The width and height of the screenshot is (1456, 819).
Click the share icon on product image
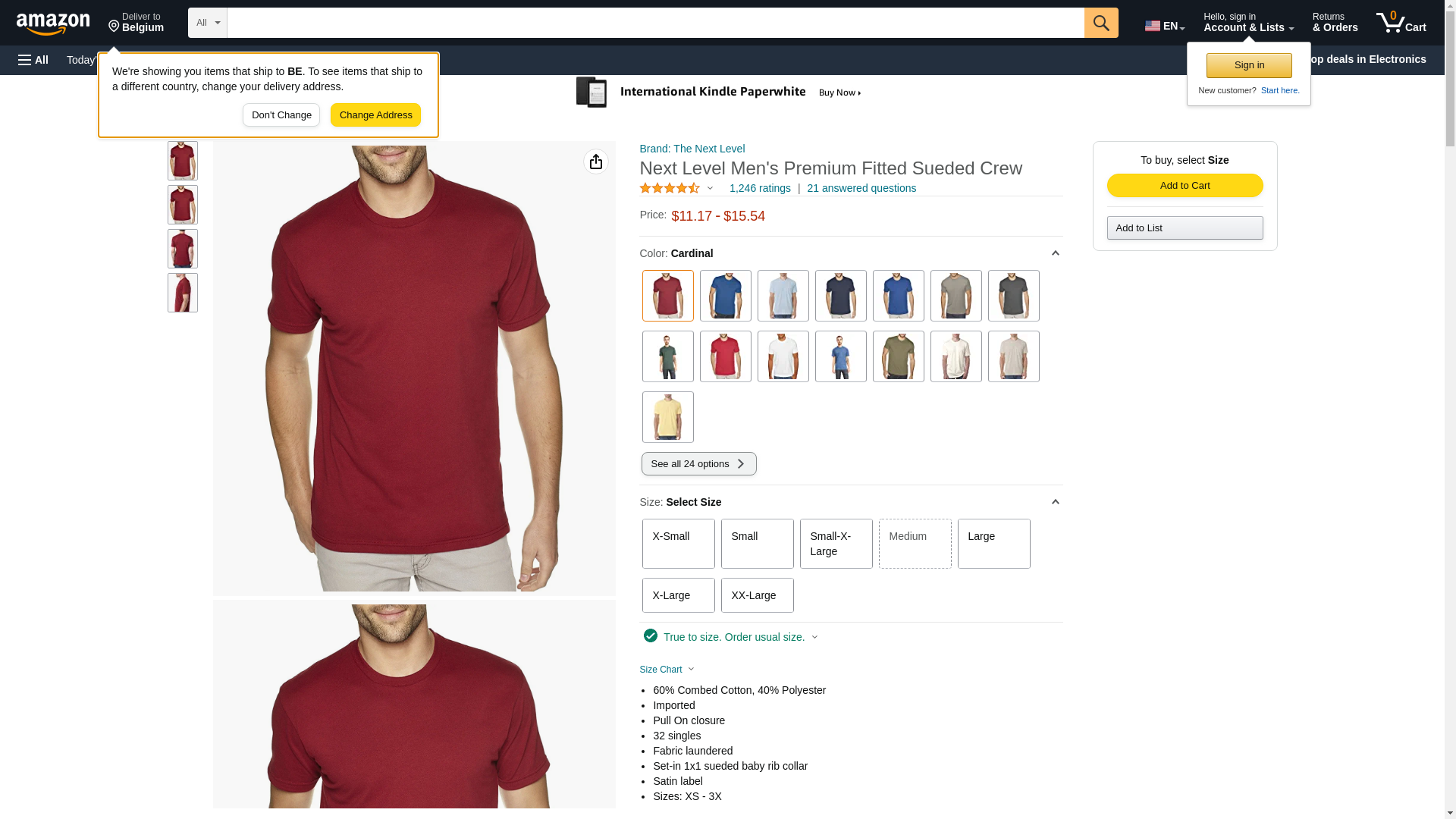tap(596, 162)
